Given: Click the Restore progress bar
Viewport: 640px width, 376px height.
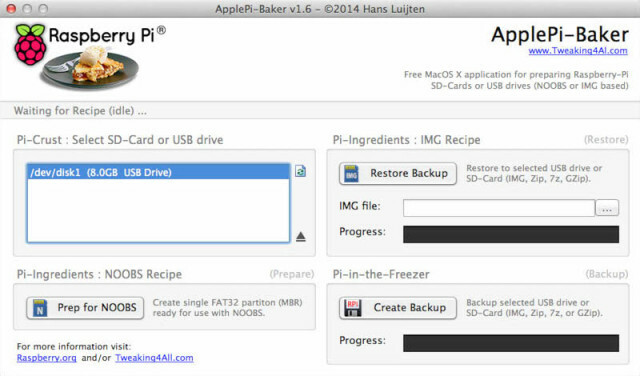Looking at the screenshot, I should click(x=511, y=234).
